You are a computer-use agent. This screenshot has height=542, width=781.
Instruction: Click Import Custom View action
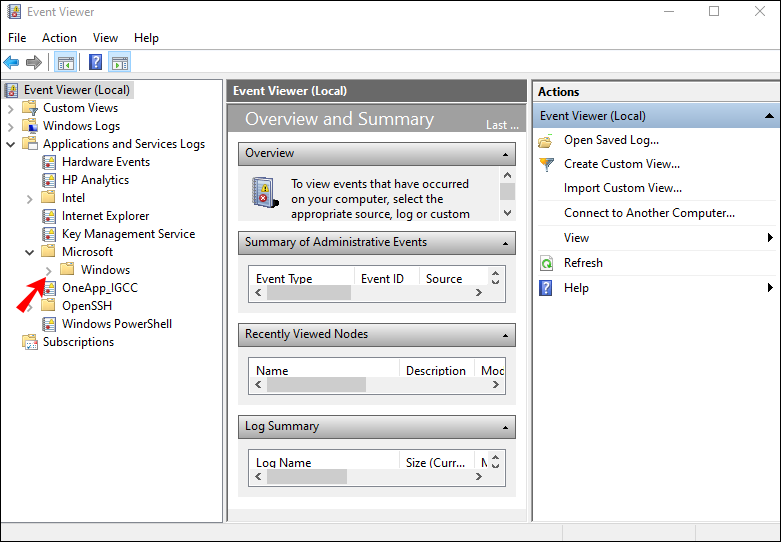623,188
